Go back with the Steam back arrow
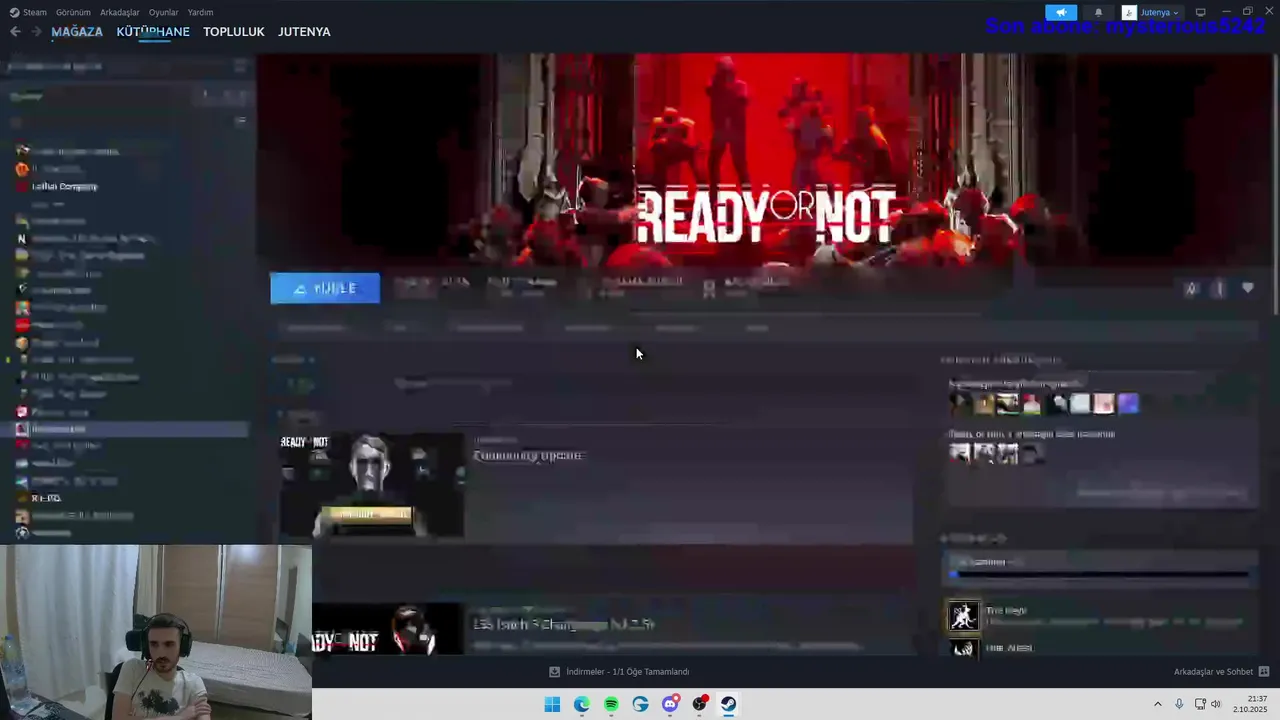 pos(15,32)
